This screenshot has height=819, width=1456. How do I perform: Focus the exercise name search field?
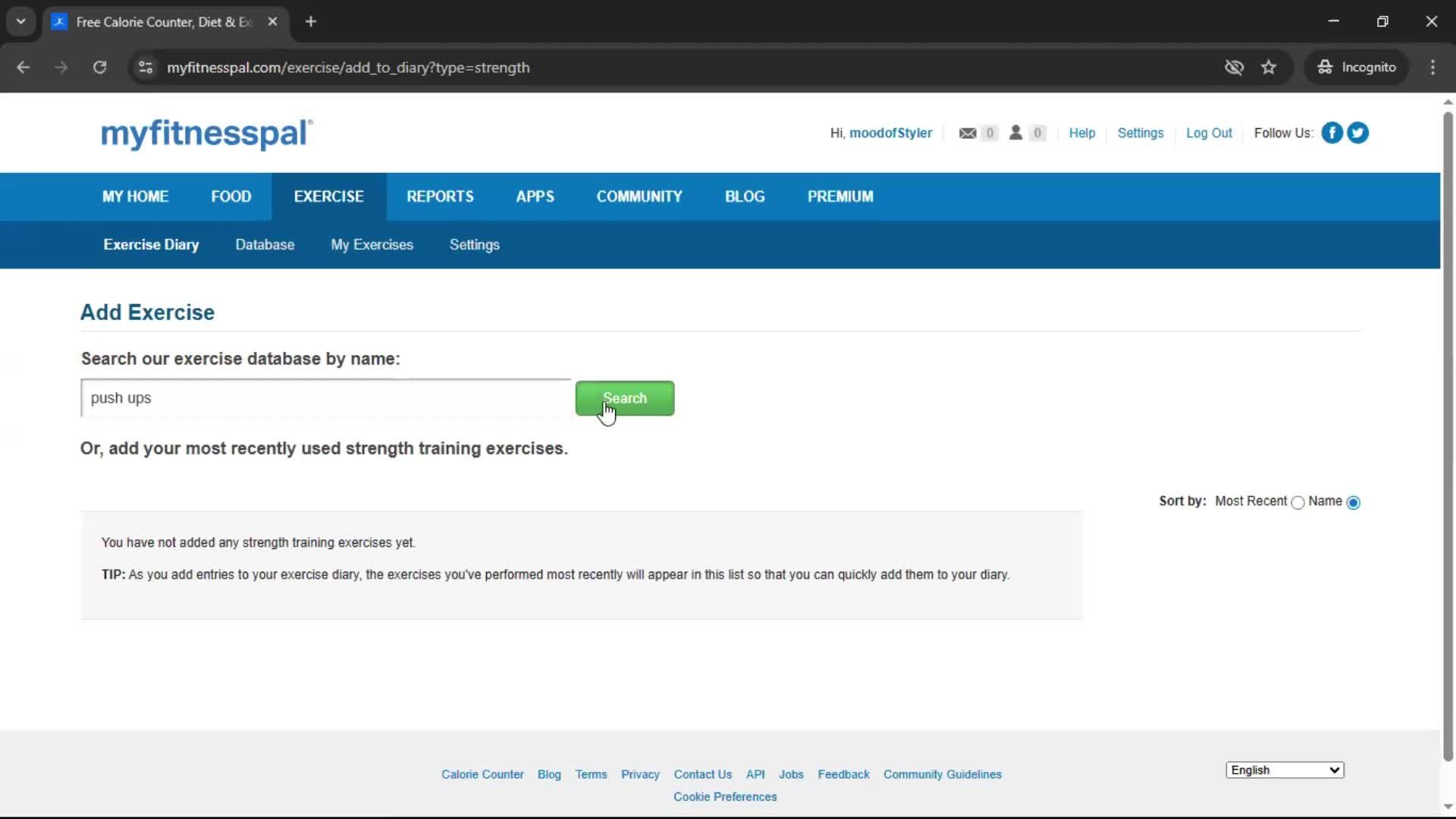point(325,398)
